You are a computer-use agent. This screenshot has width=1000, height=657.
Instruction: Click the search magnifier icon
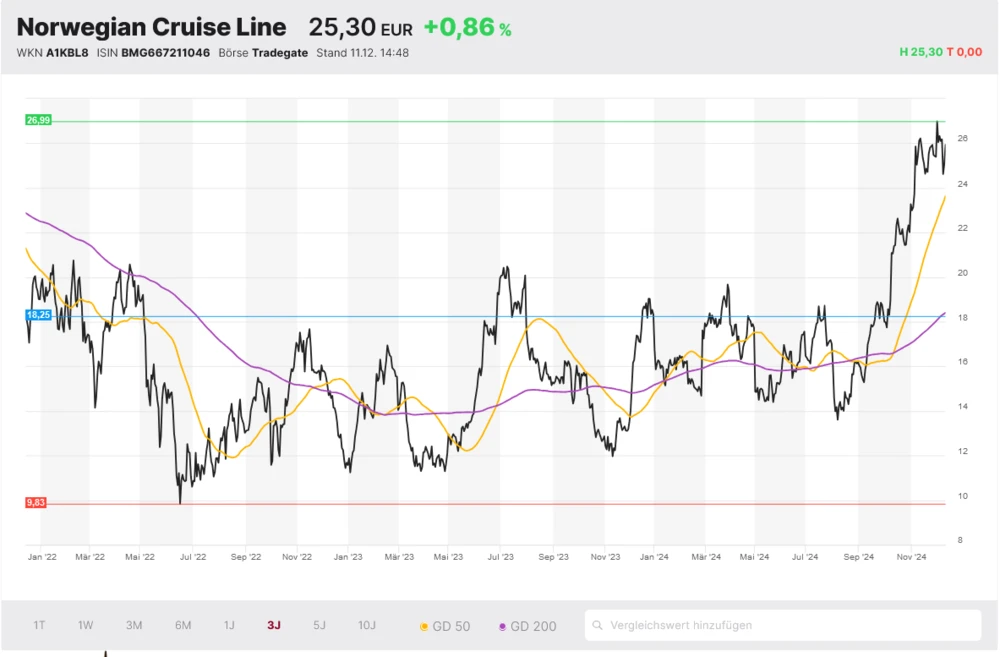click(598, 626)
